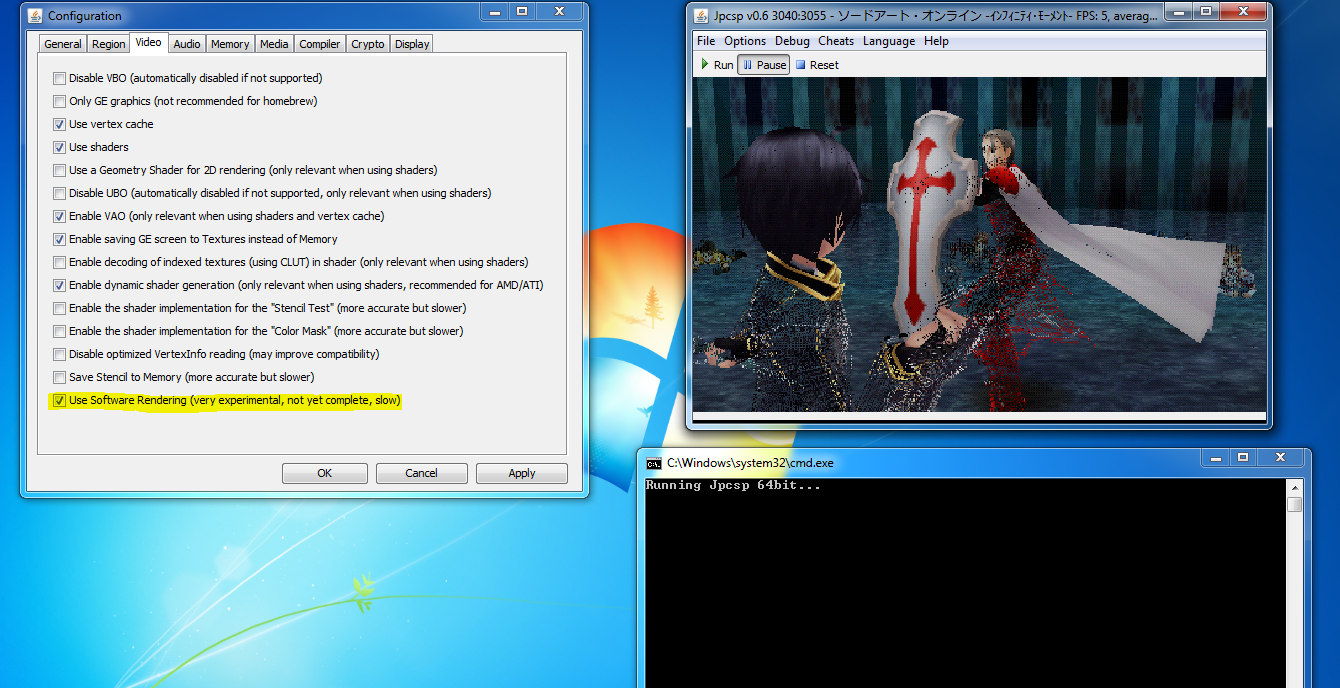Toggle Disable UBO checkbox

pos(60,193)
